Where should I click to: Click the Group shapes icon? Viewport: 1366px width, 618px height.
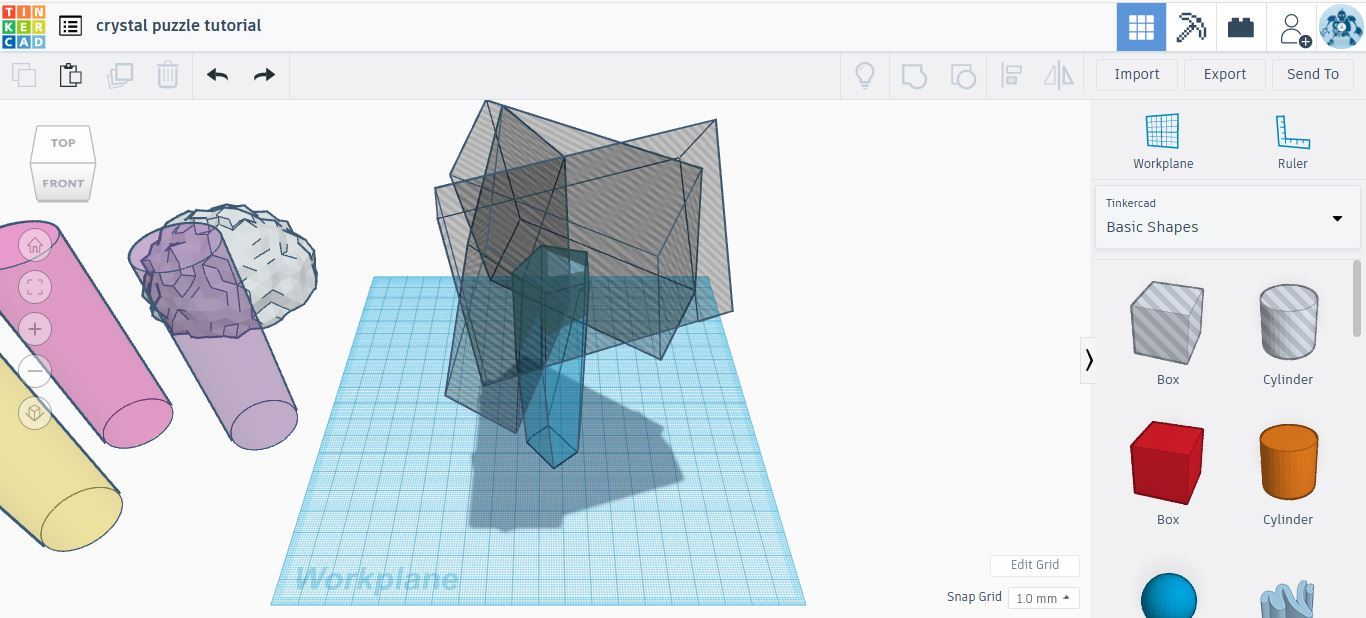coord(914,75)
